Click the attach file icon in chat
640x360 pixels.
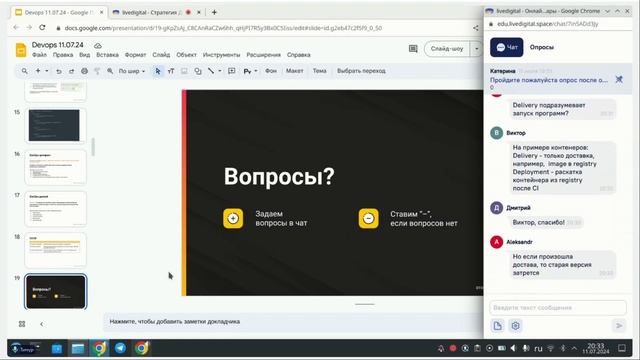(498, 326)
